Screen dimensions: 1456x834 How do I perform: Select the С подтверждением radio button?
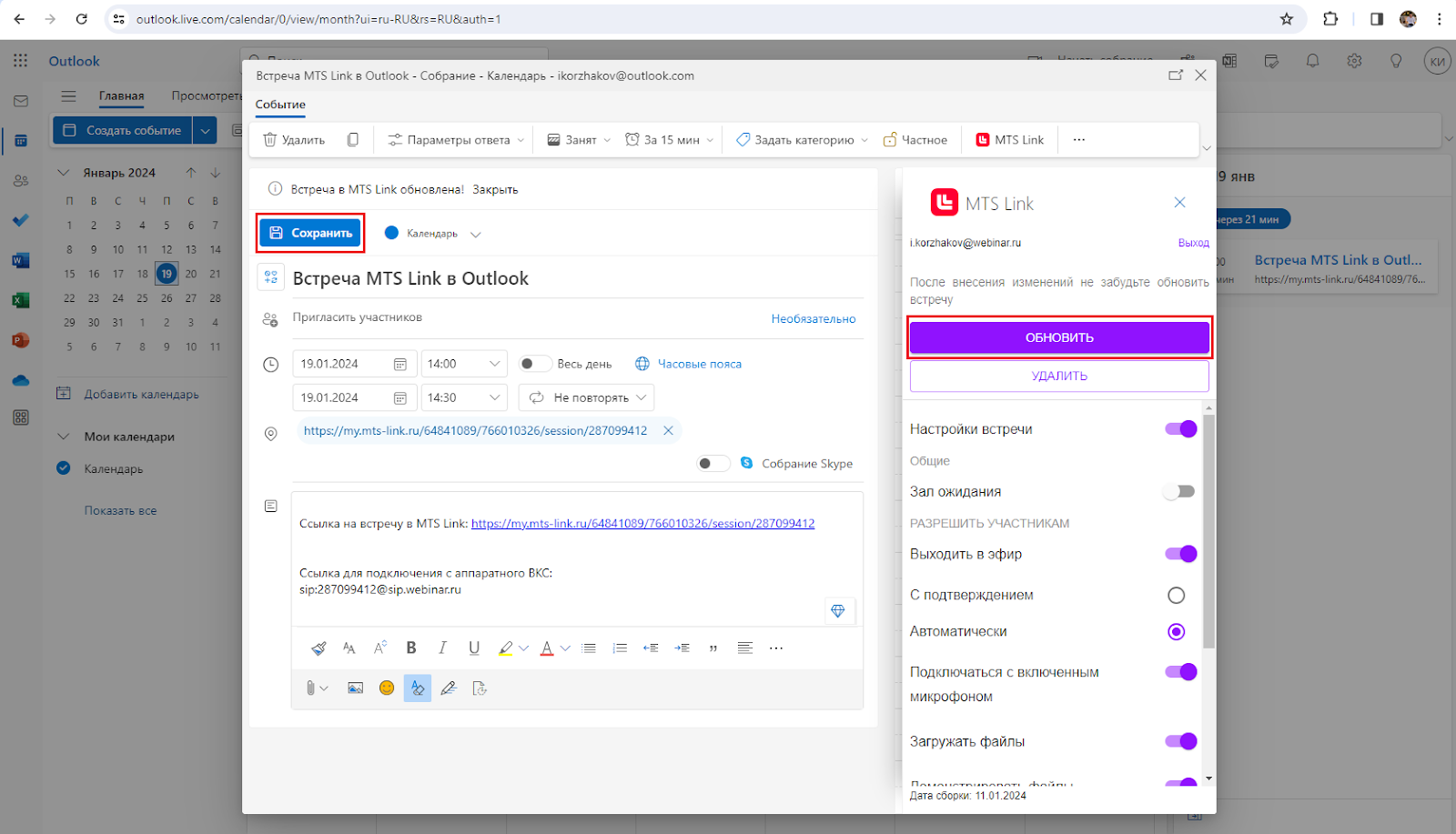coord(1177,596)
